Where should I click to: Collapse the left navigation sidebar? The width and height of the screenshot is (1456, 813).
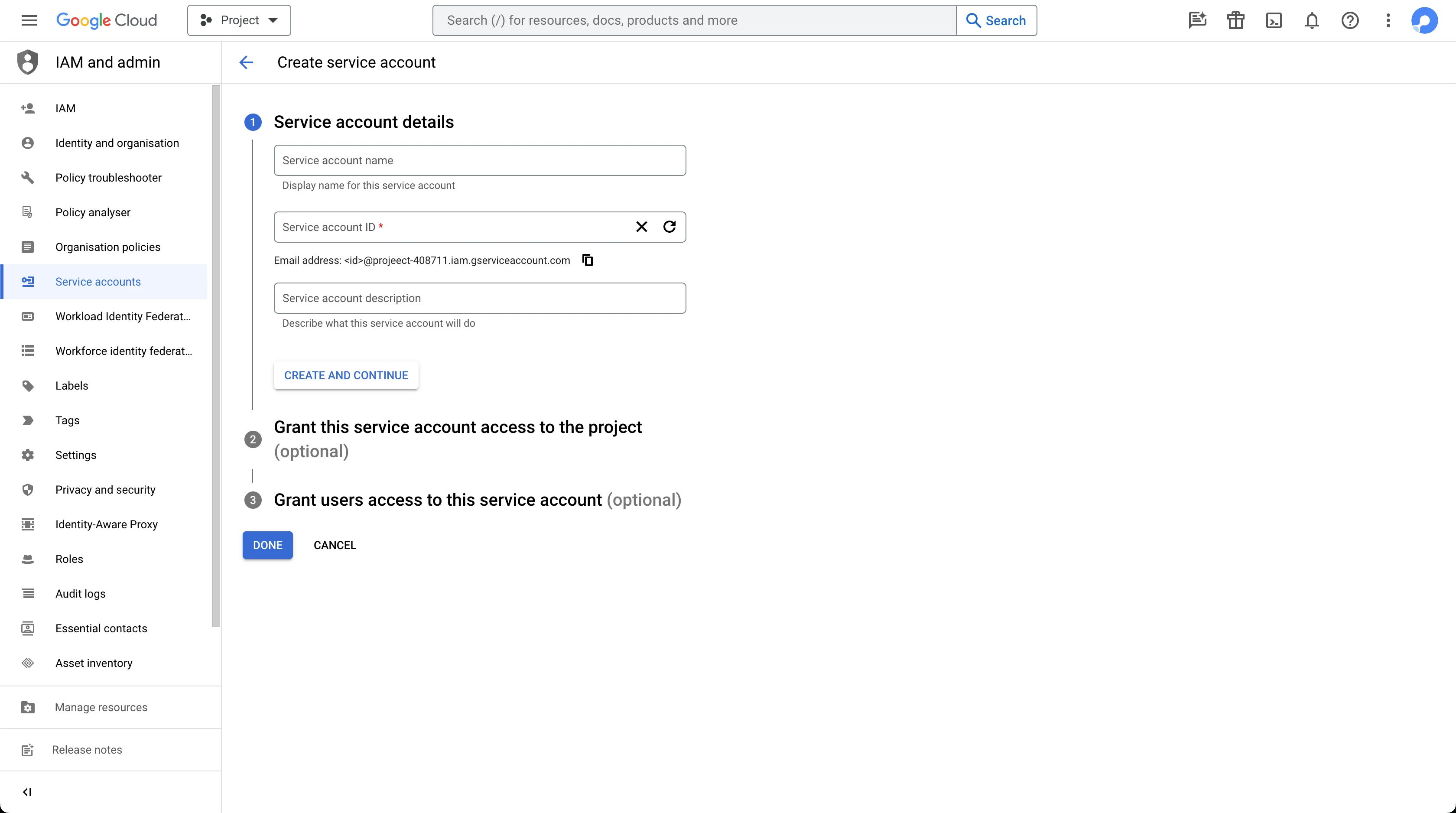pos(26,791)
